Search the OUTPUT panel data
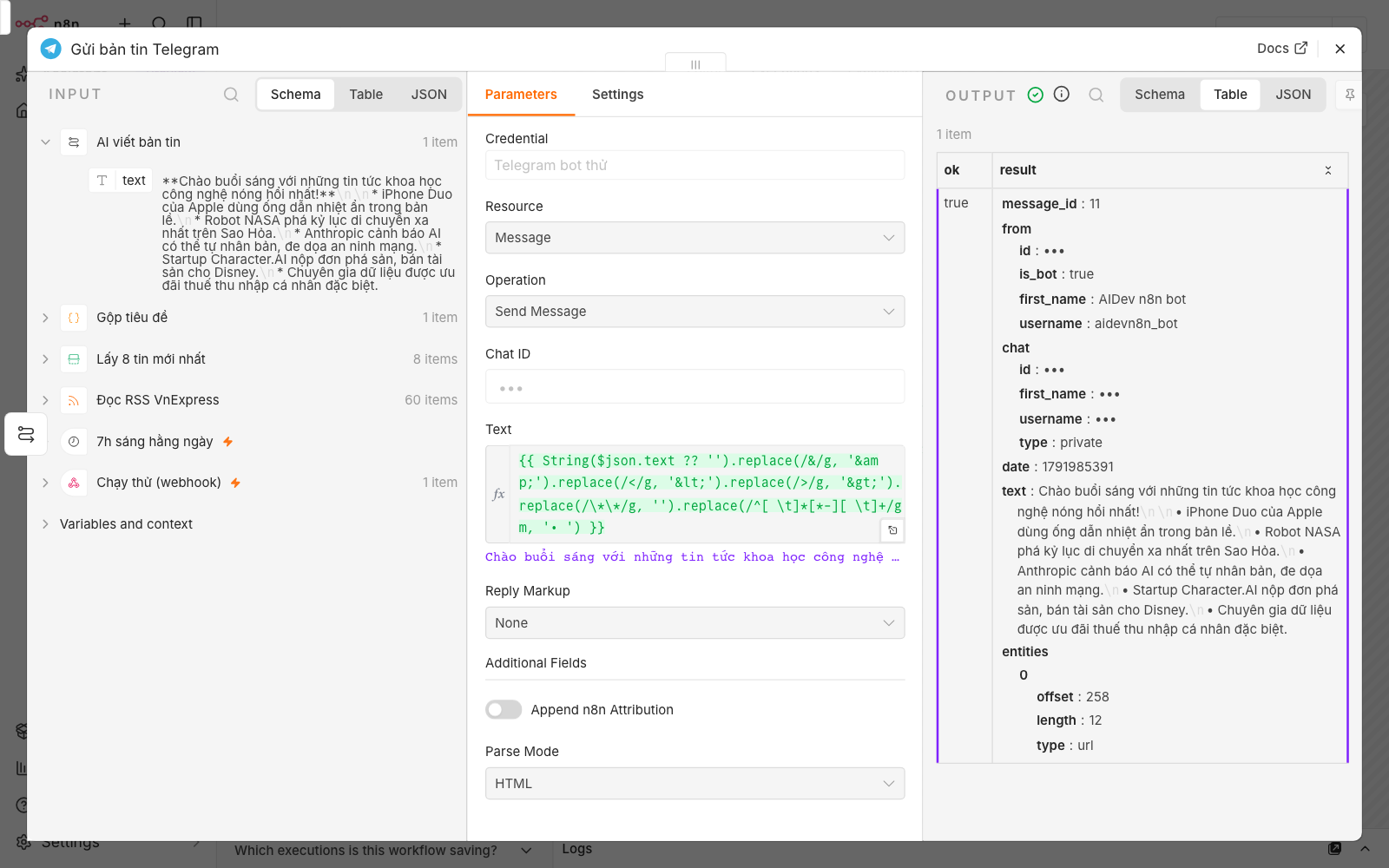Image resolution: width=1389 pixels, height=868 pixels. pos(1096,95)
